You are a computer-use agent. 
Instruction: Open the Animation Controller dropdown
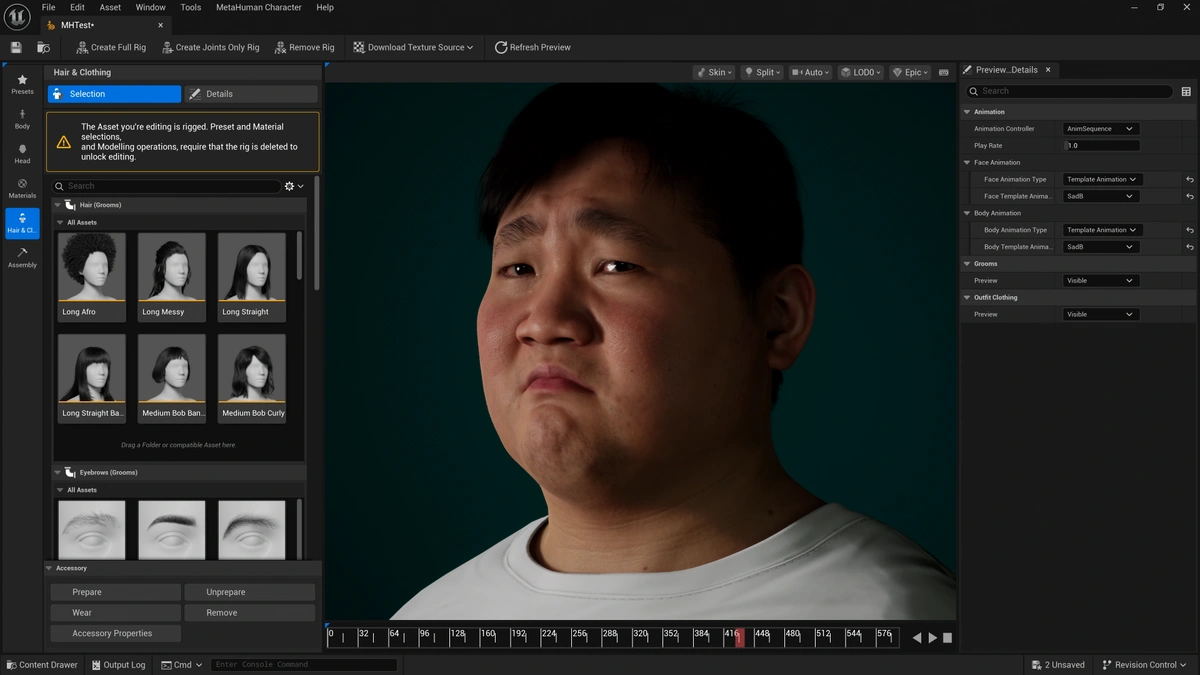click(1100, 129)
